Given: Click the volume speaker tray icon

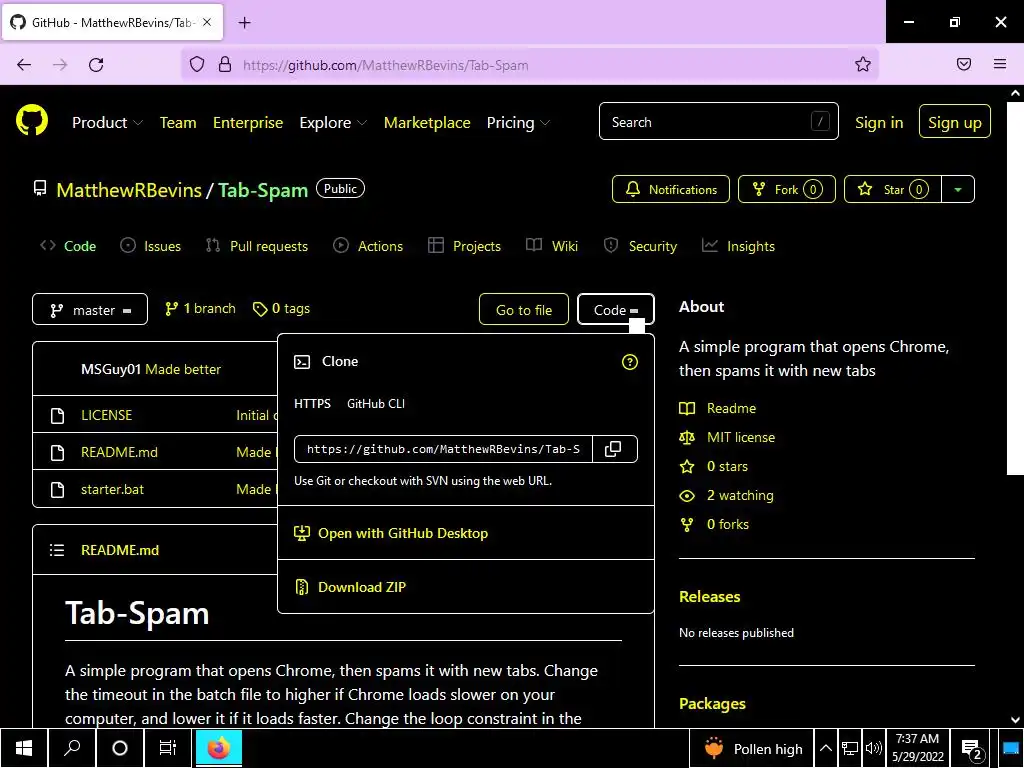Looking at the screenshot, I should (873, 748).
